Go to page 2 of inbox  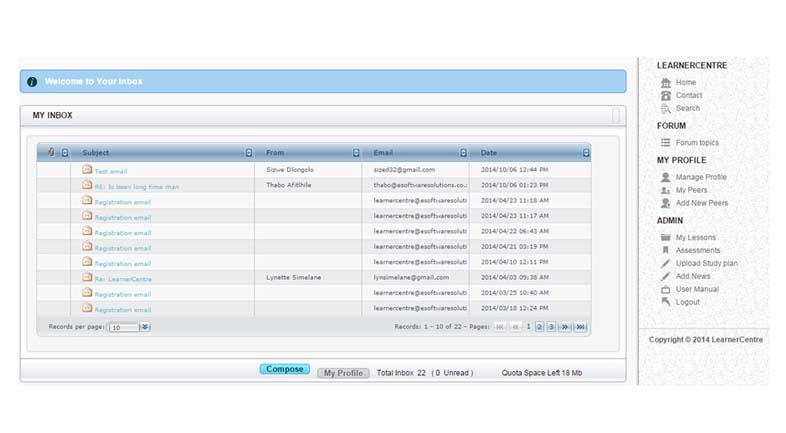point(540,327)
